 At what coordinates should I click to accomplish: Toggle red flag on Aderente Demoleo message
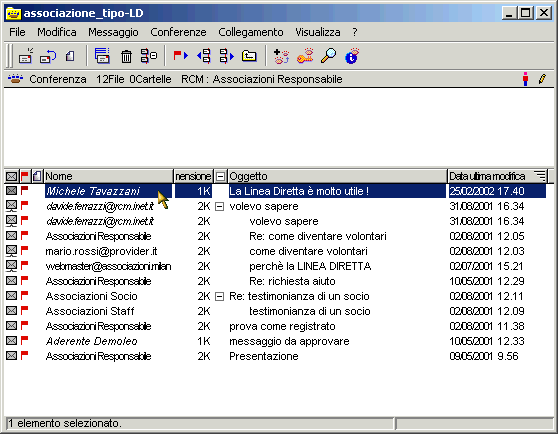24,340
